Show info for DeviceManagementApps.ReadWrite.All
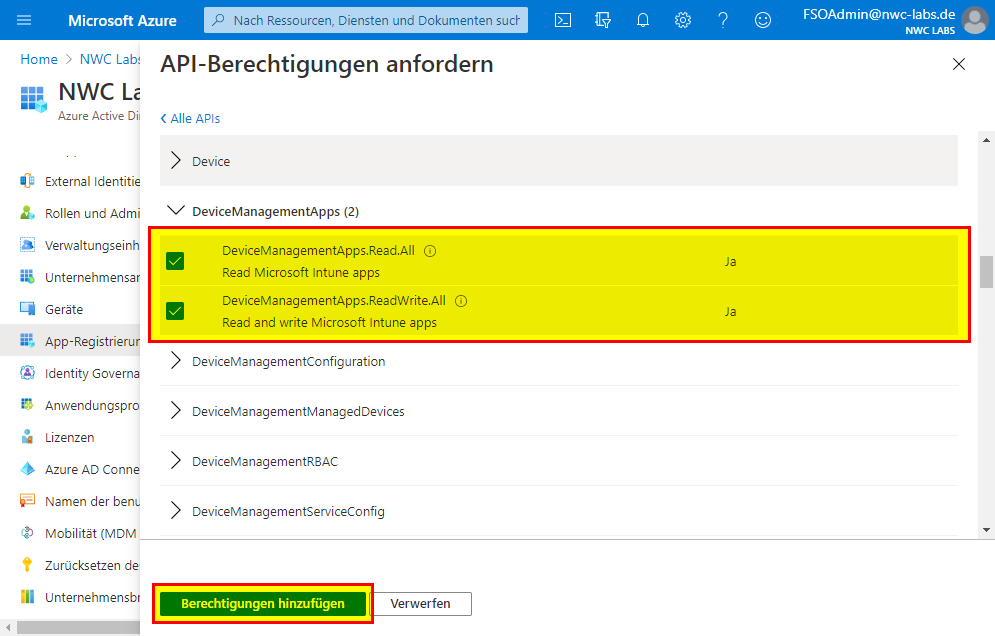The height and width of the screenshot is (636, 995). pyautogui.click(x=461, y=301)
